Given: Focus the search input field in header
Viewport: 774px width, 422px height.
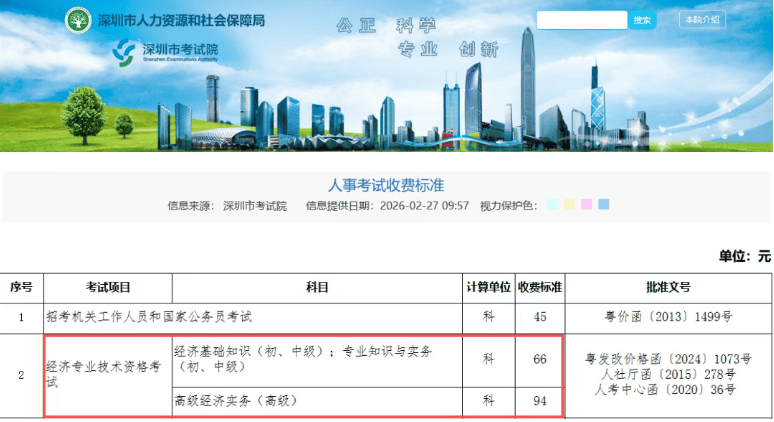Looking at the screenshot, I should pyautogui.click(x=582, y=20).
